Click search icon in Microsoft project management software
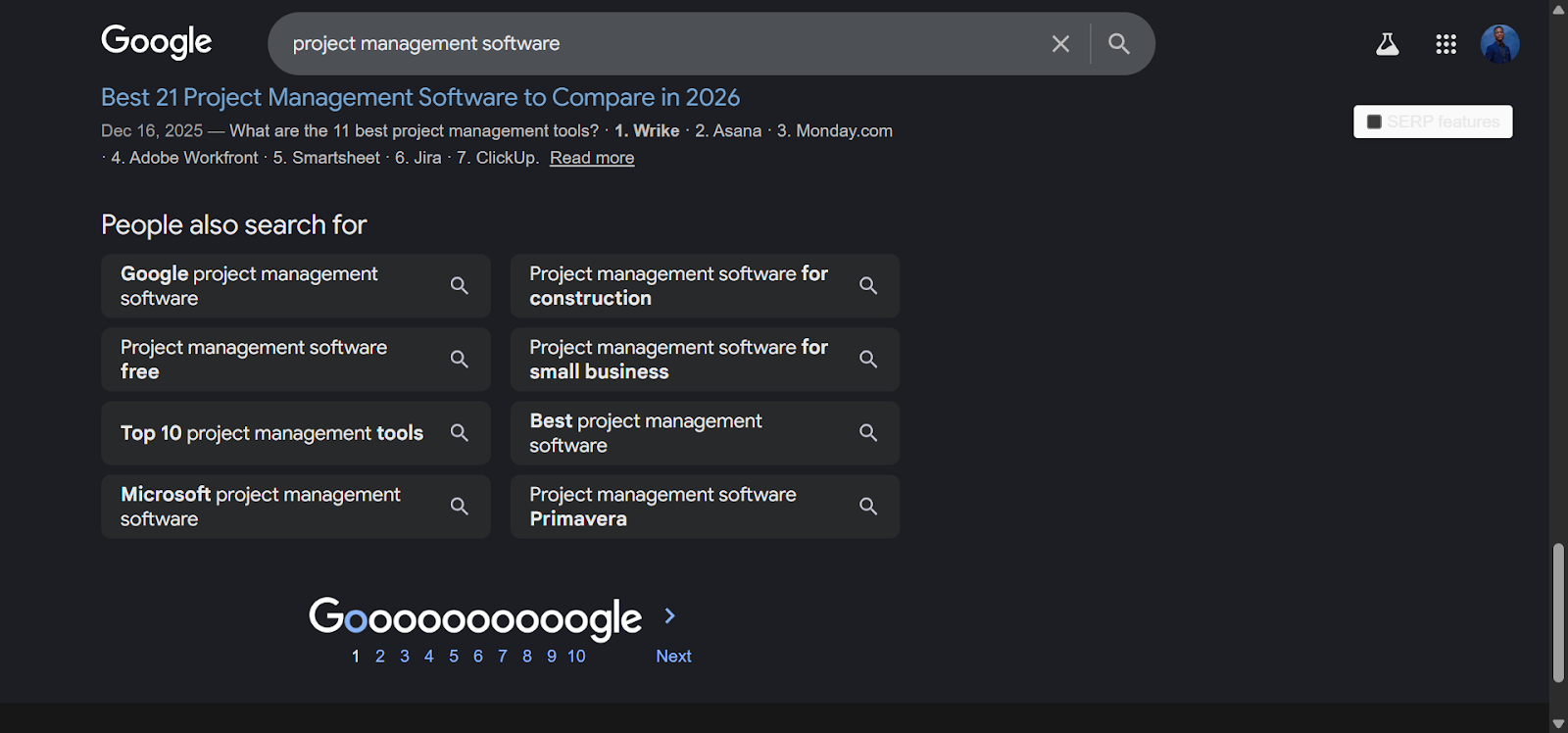The image size is (1568, 733). tap(459, 506)
